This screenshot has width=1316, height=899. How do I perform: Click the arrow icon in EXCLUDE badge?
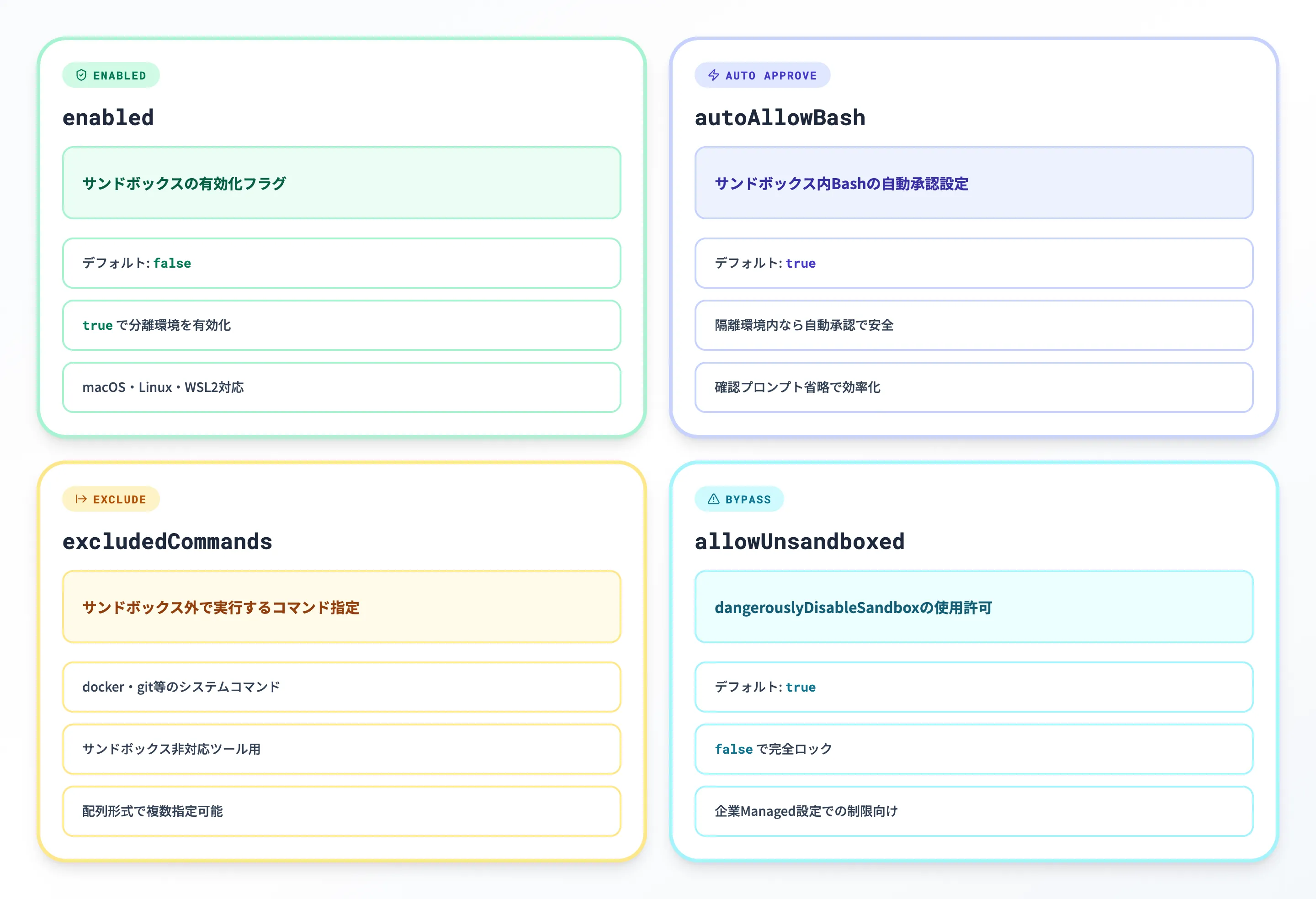click(81, 499)
